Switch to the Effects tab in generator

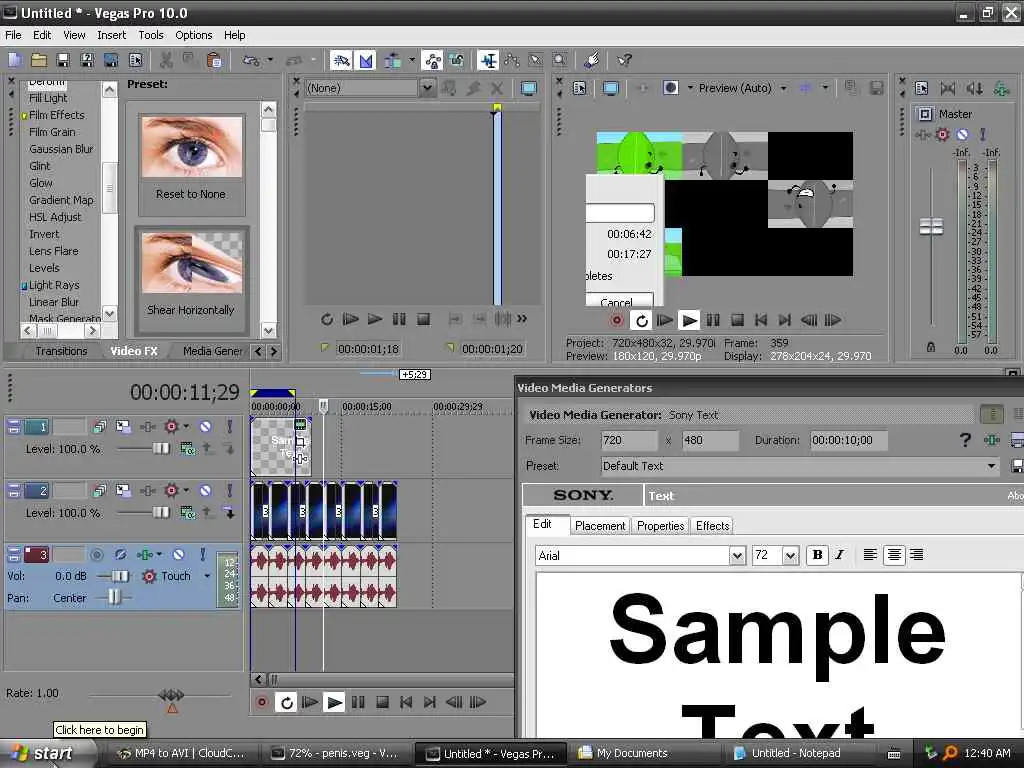pos(712,526)
